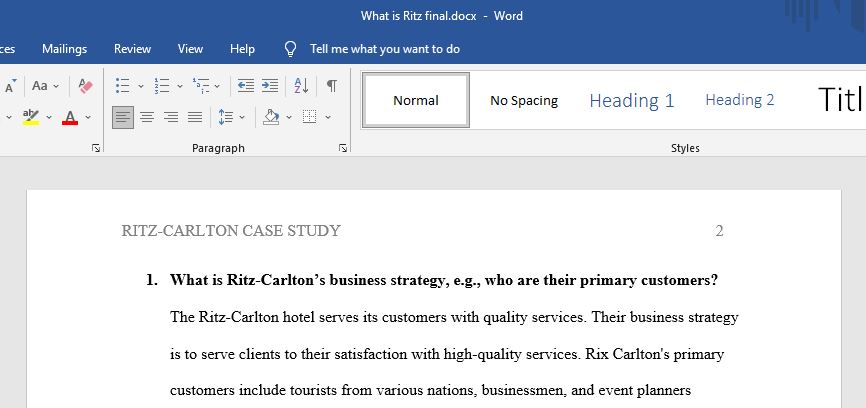
Task: Click the Bullets list icon
Action: (123, 86)
